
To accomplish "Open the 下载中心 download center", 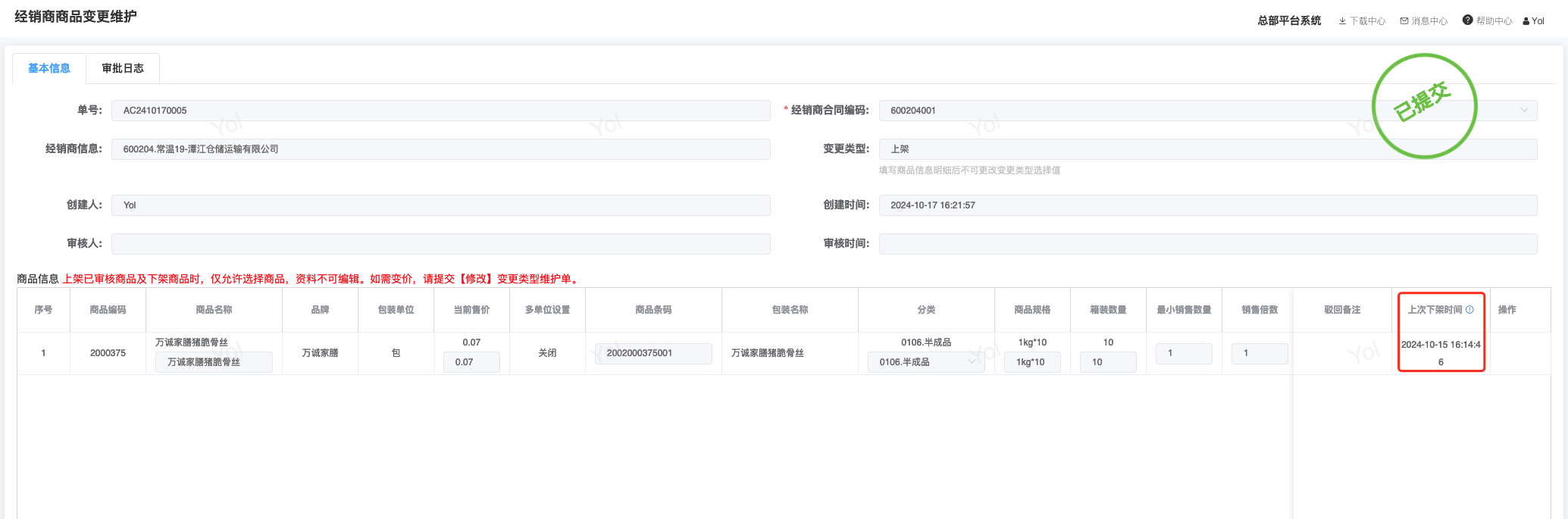I will click(1362, 21).
